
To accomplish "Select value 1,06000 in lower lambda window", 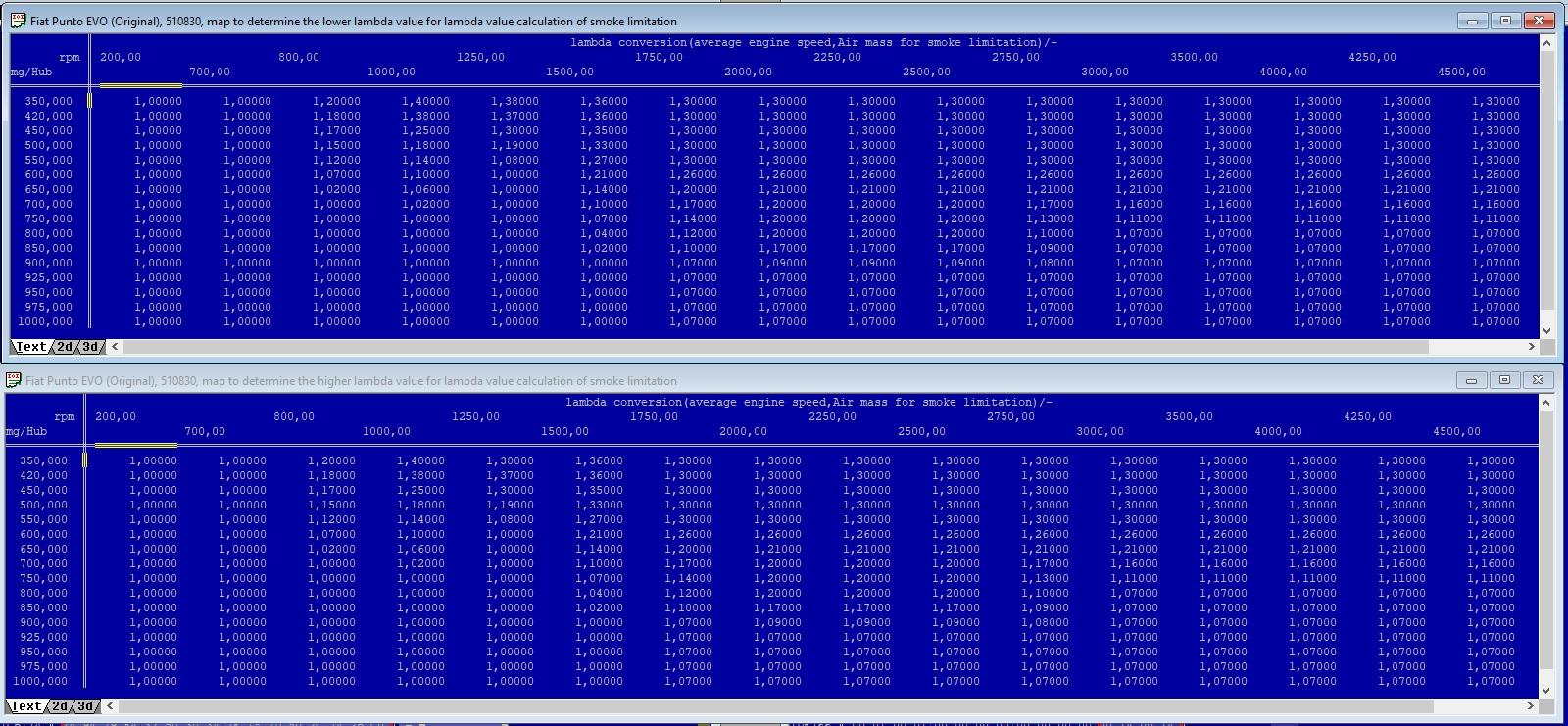I will [426, 189].
